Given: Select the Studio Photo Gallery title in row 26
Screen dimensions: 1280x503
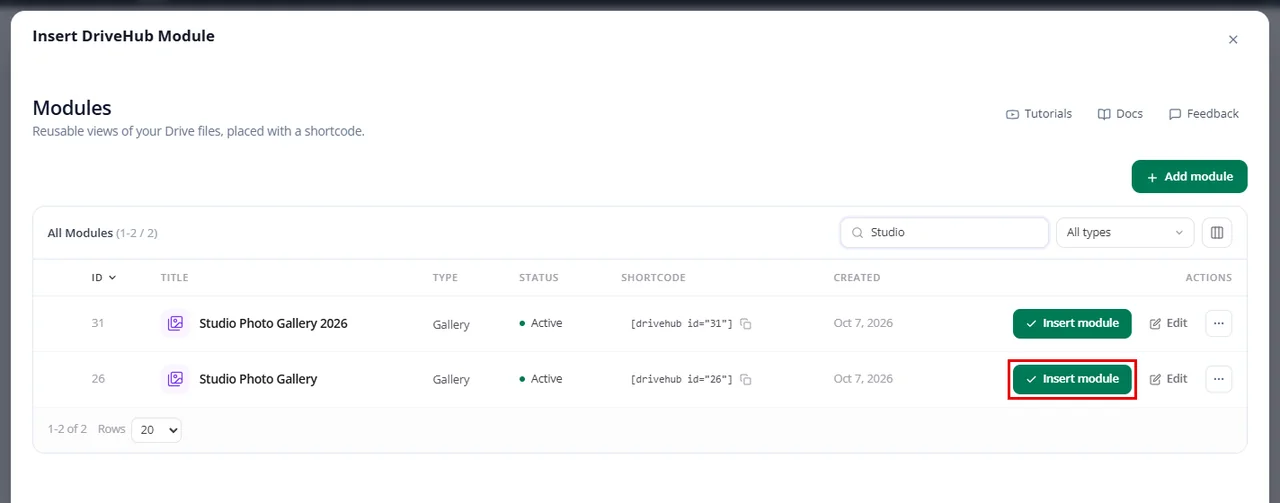Looking at the screenshot, I should point(258,379).
